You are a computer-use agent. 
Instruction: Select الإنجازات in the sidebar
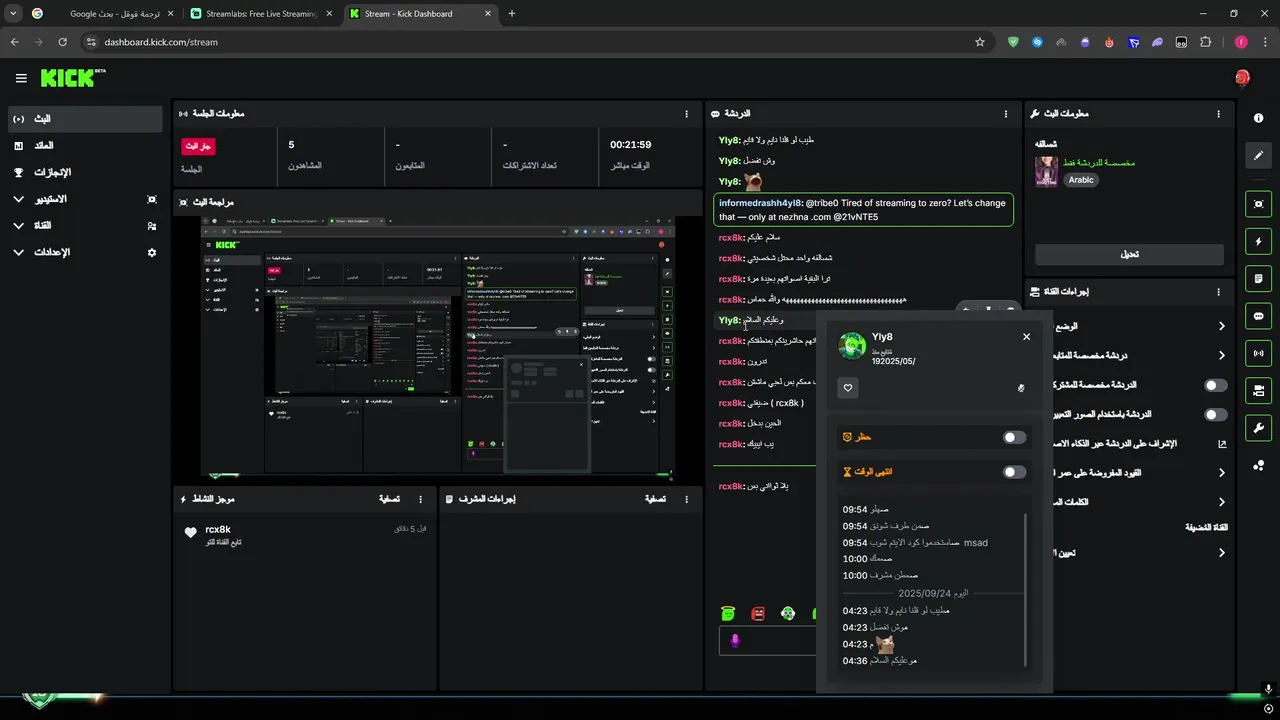click(x=85, y=172)
